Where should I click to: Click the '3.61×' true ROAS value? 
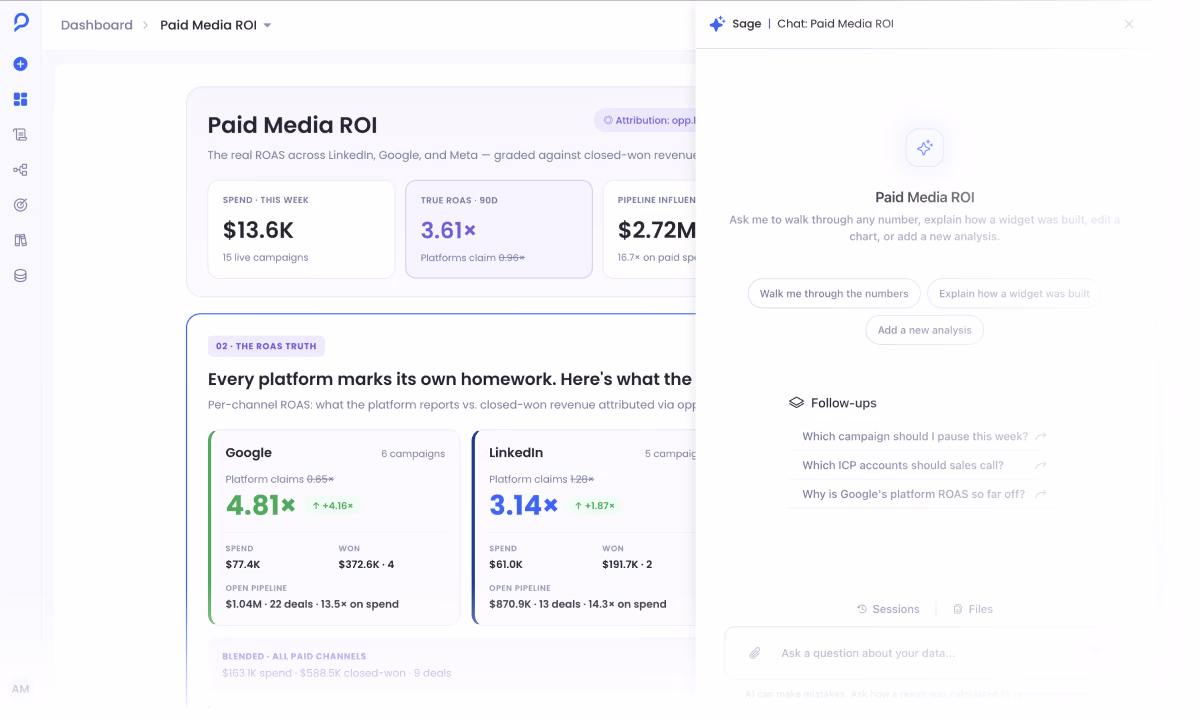448,231
